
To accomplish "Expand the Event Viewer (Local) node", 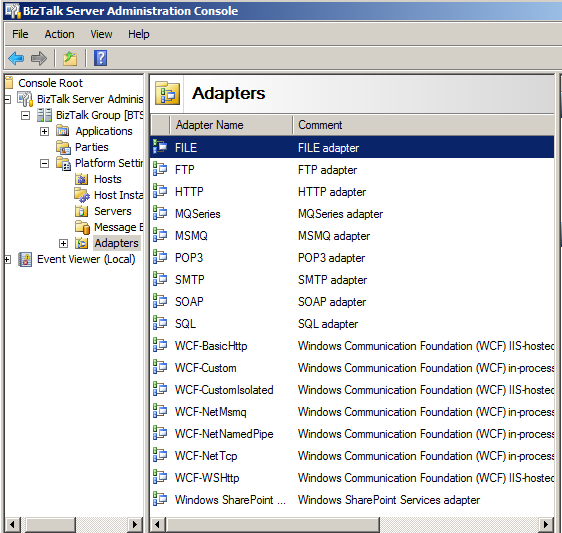I will (x=8, y=260).
